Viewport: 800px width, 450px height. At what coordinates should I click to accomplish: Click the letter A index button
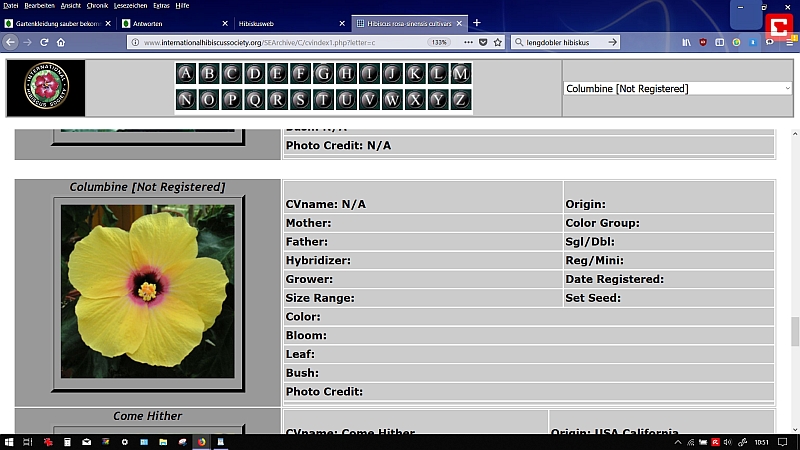tap(186, 74)
